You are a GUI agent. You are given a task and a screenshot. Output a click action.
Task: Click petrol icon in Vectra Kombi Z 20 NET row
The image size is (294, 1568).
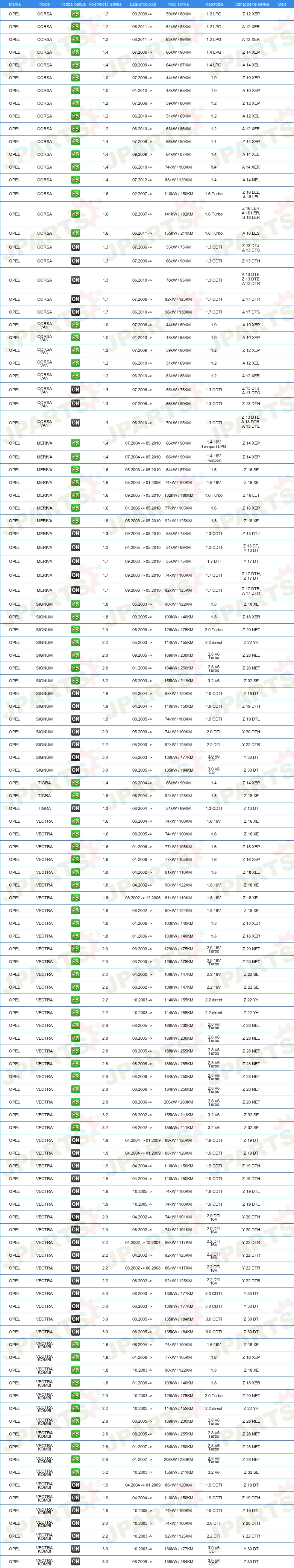tap(75, 1396)
